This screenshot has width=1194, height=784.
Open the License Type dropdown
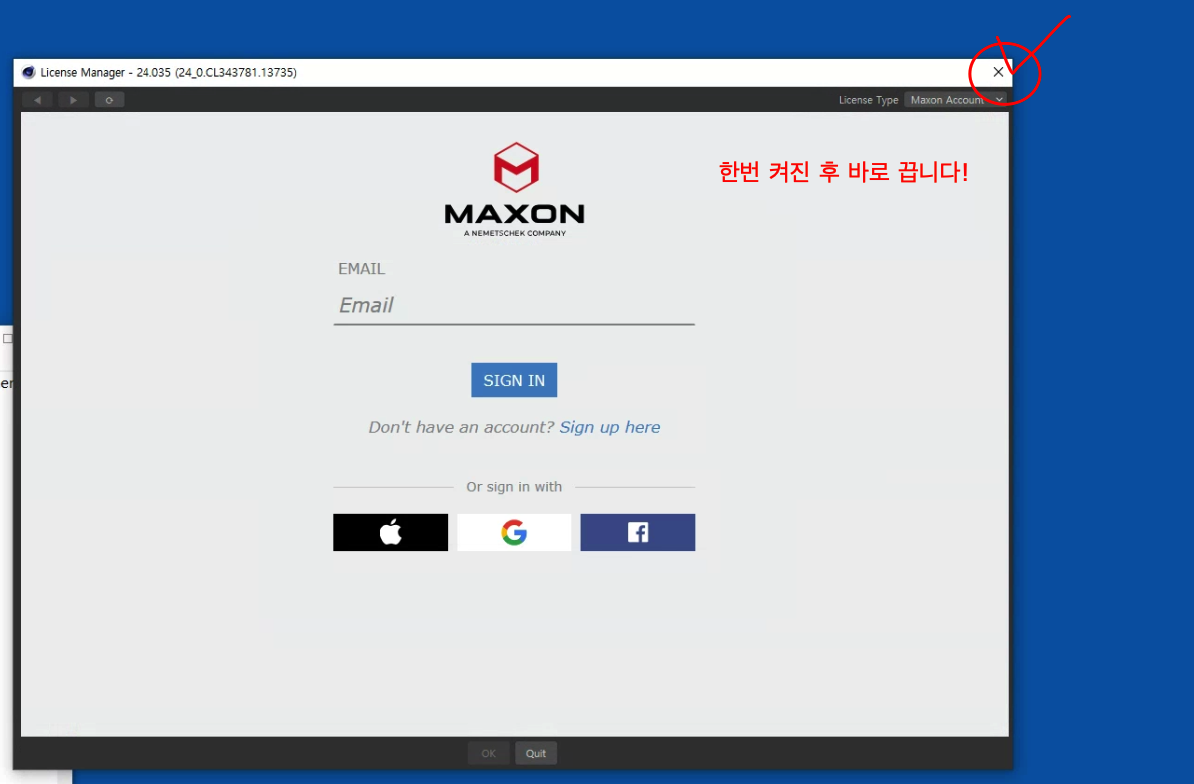click(956, 100)
